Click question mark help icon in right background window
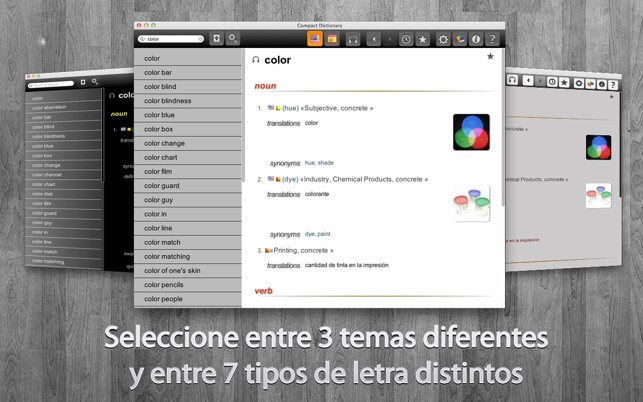Image resolution: width=643 pixels, height=402 pixels. [613, 85]
